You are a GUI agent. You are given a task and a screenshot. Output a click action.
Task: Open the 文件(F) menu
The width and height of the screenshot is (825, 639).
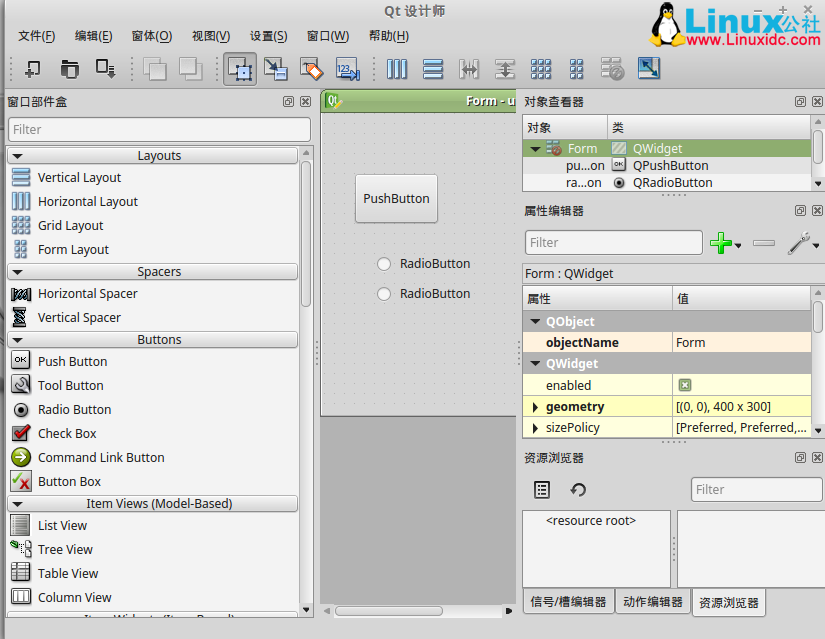36,36
